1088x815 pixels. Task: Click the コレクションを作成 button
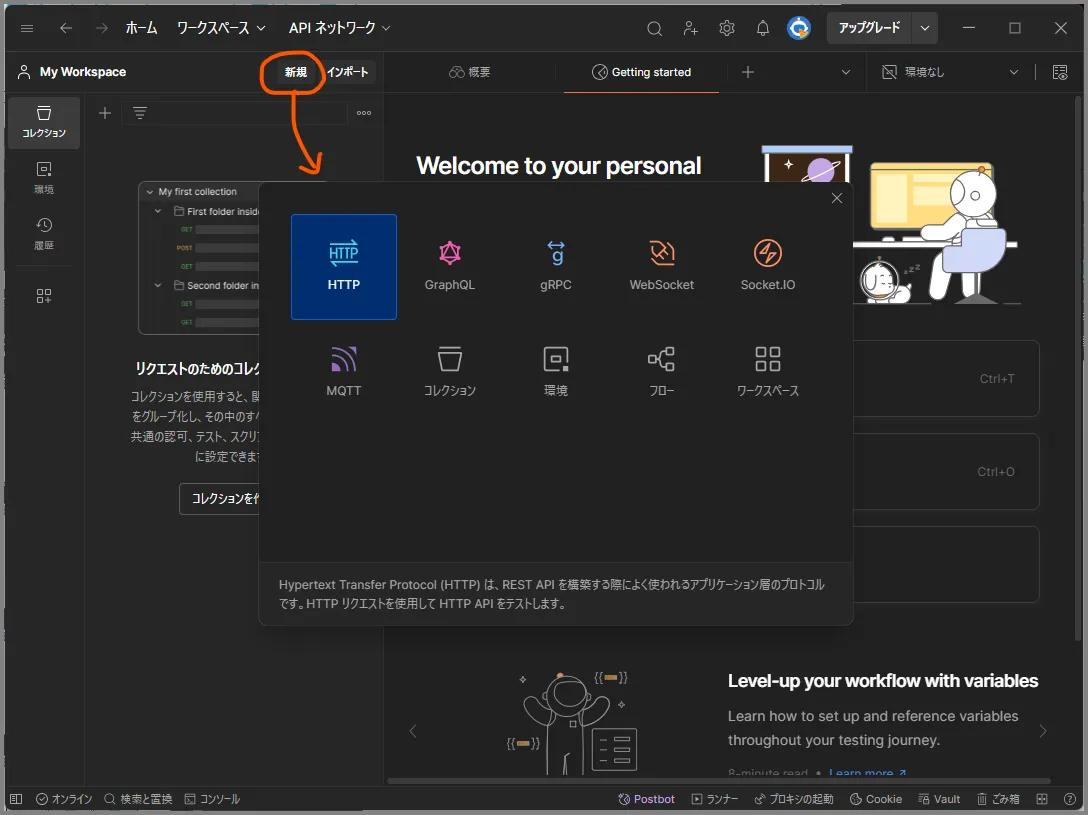219,499
